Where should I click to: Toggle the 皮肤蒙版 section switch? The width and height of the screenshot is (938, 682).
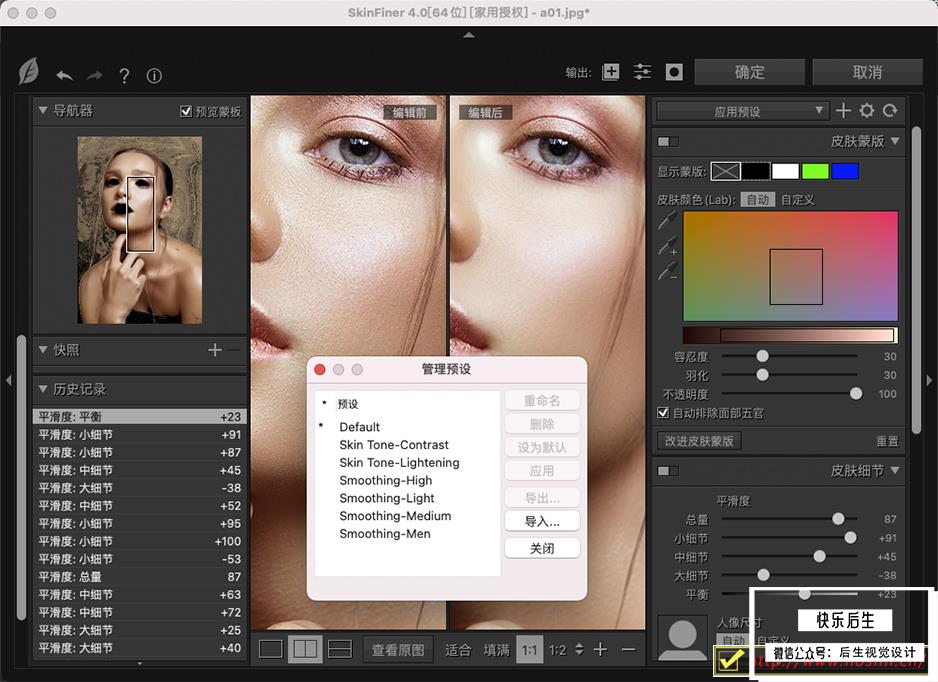point(668,142)
